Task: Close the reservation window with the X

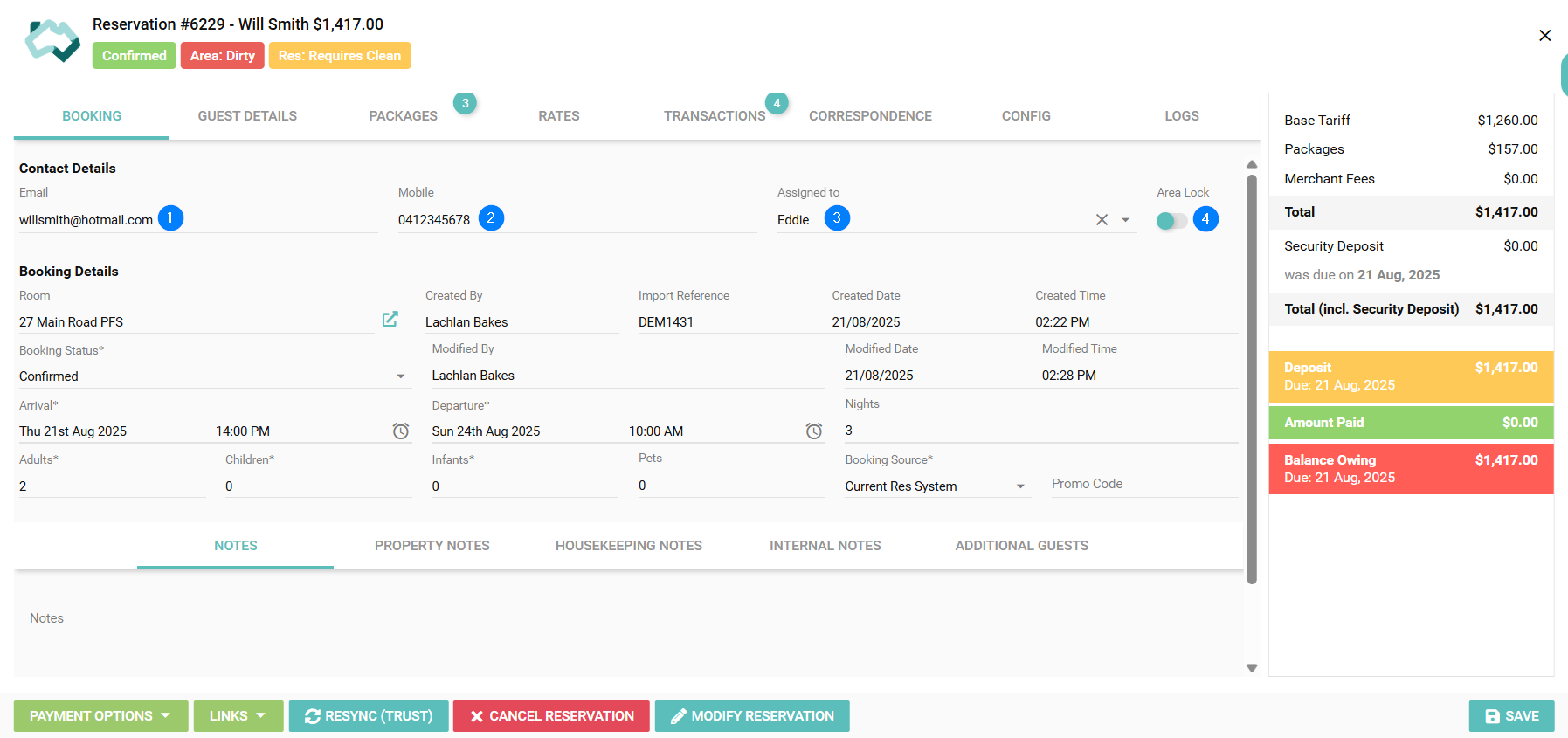Action: pyautogui.click(x=1544, y=35)
